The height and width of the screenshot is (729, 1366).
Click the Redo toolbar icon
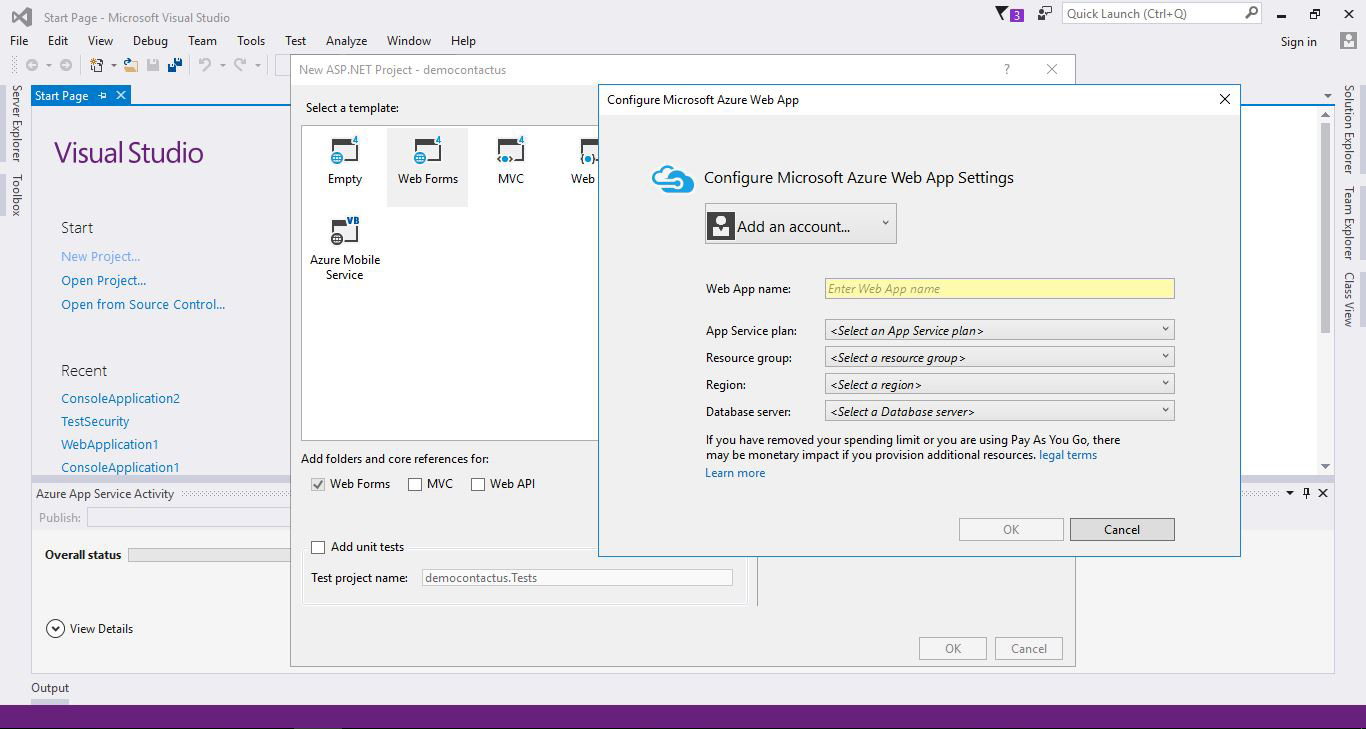point(240,65)
